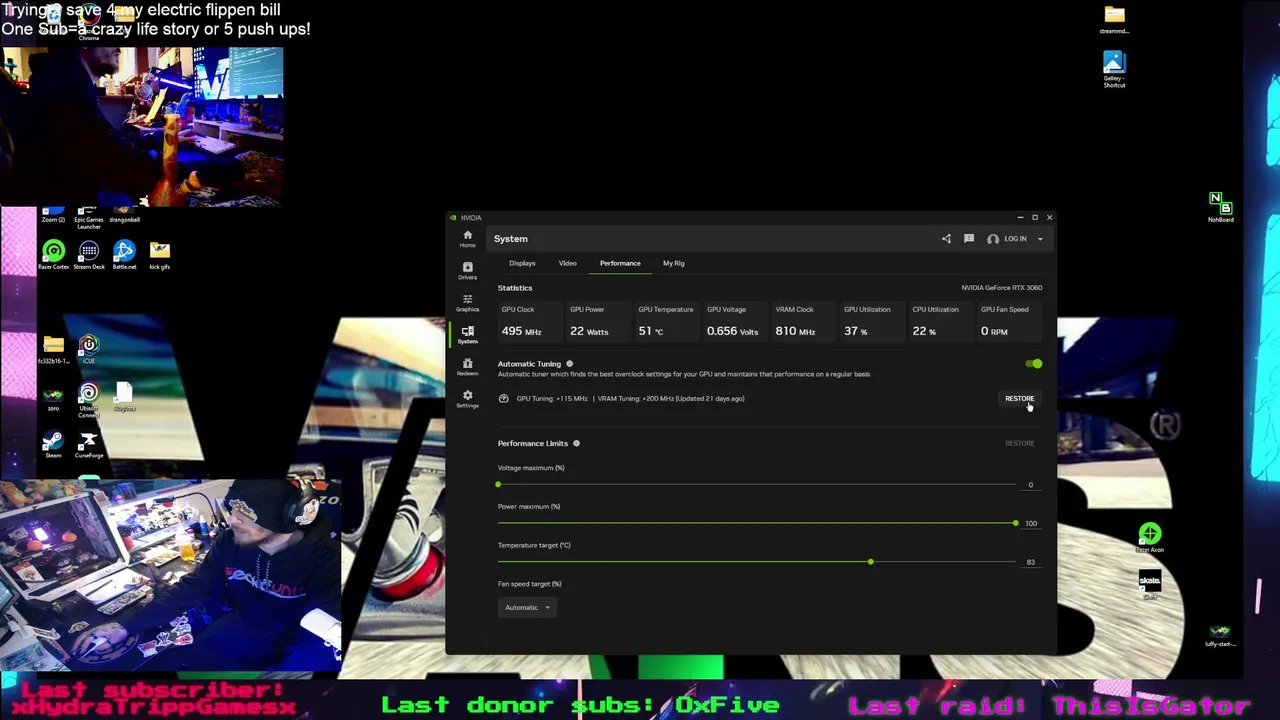1280x720 pixels.
Task: Turn off the Automatic Tuning switch
Action: pos(1034,364)
